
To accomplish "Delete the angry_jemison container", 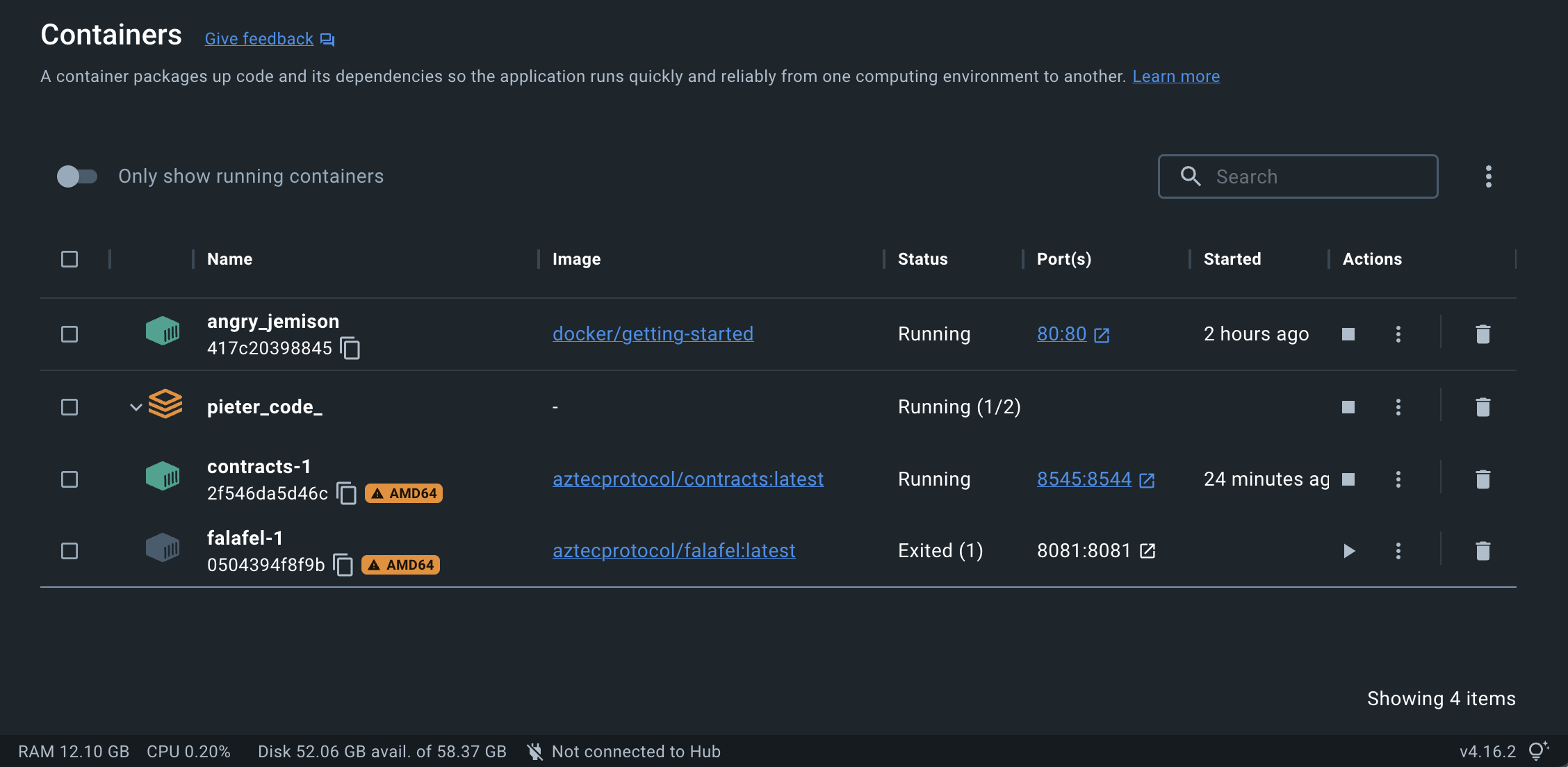I will pos(1483,334).
